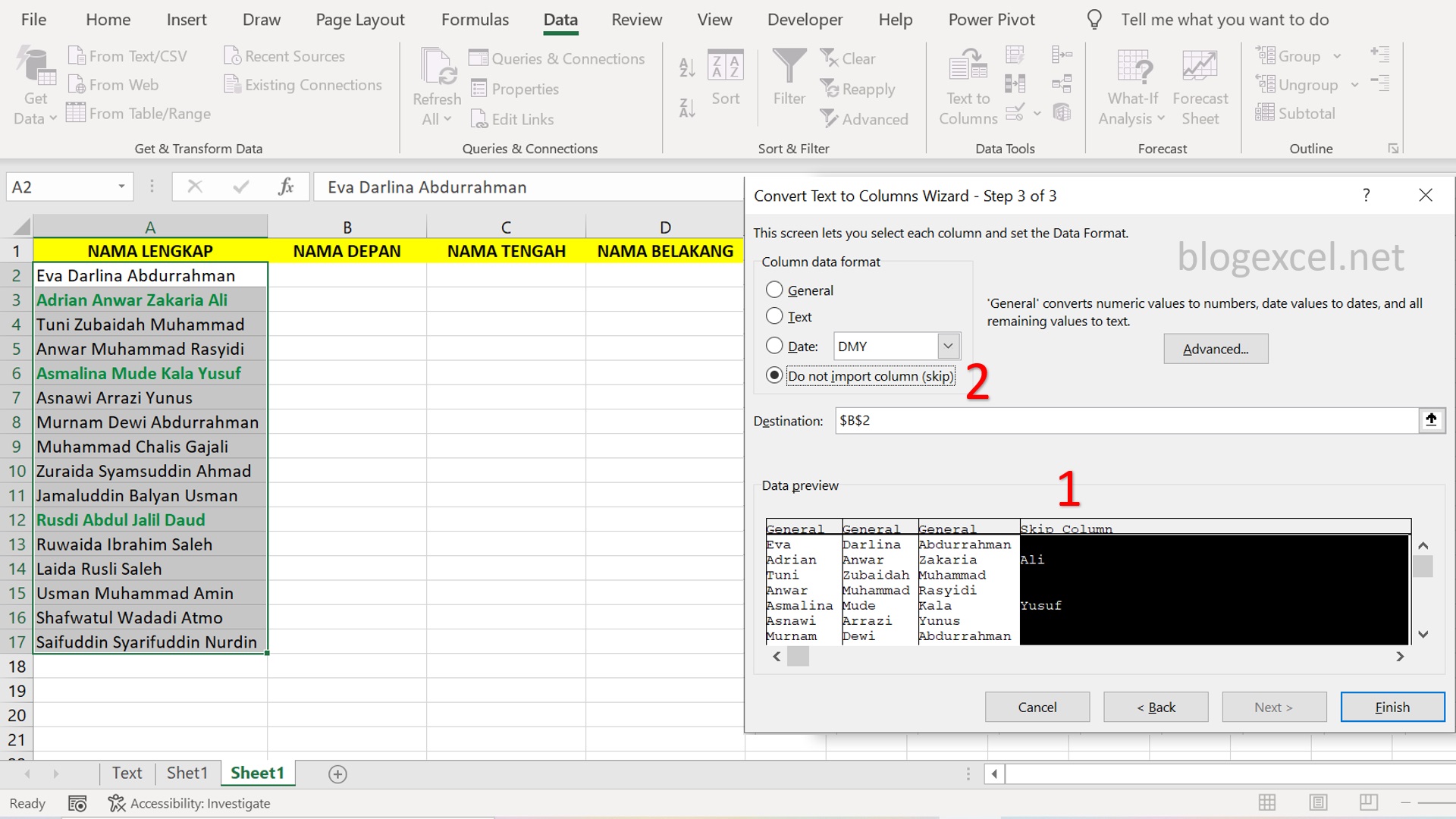Click the Back button in wizard
This screenshot has height=819, width=1456.
pos(1156,707)
